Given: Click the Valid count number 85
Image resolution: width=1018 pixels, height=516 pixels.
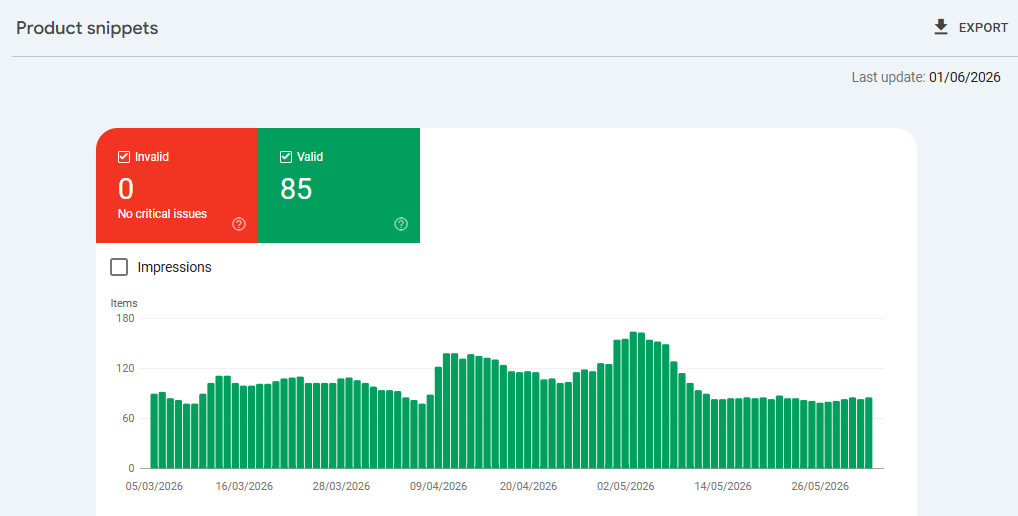Looking at the screenshot, I should click(x=296, y=189).
